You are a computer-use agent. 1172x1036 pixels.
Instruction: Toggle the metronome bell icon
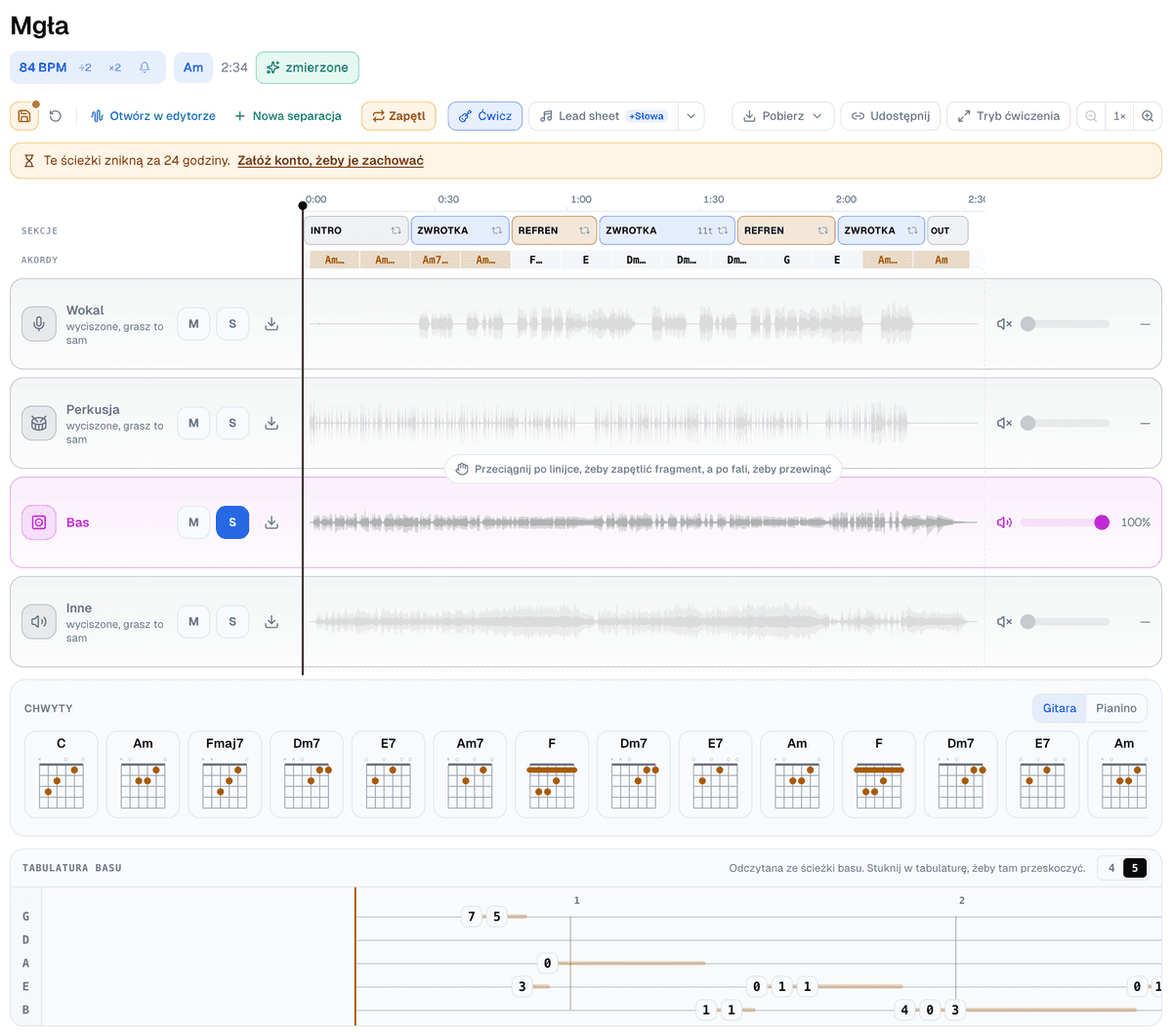click(x=145, y=67)
